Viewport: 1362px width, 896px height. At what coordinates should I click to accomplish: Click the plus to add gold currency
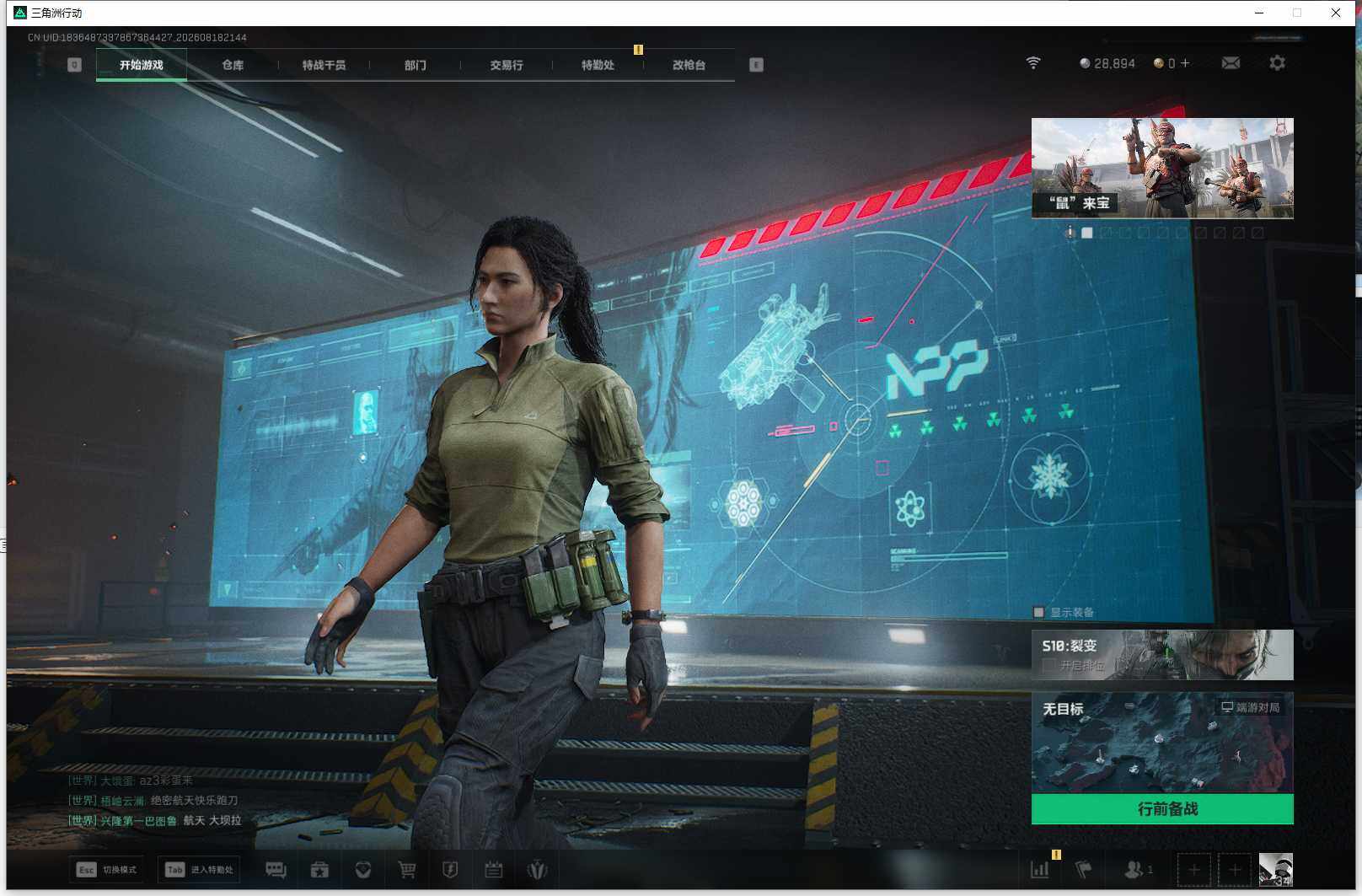point(1185,63)
